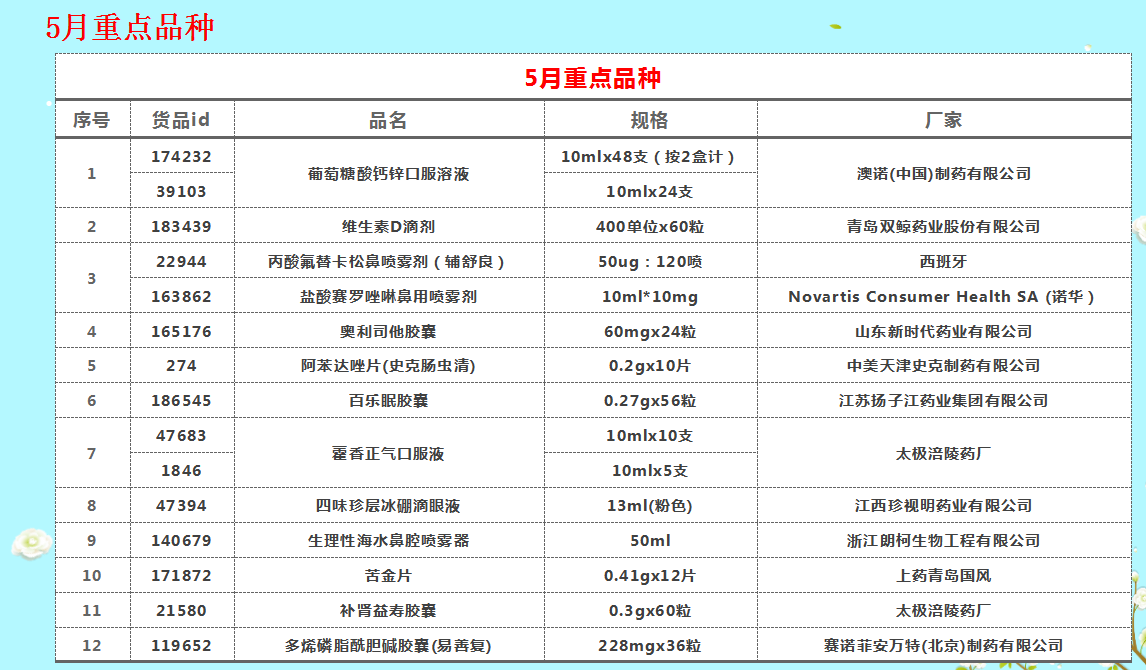
Task: Select spec "0.27gx56粒"
Action: click(x=650, y=400)
